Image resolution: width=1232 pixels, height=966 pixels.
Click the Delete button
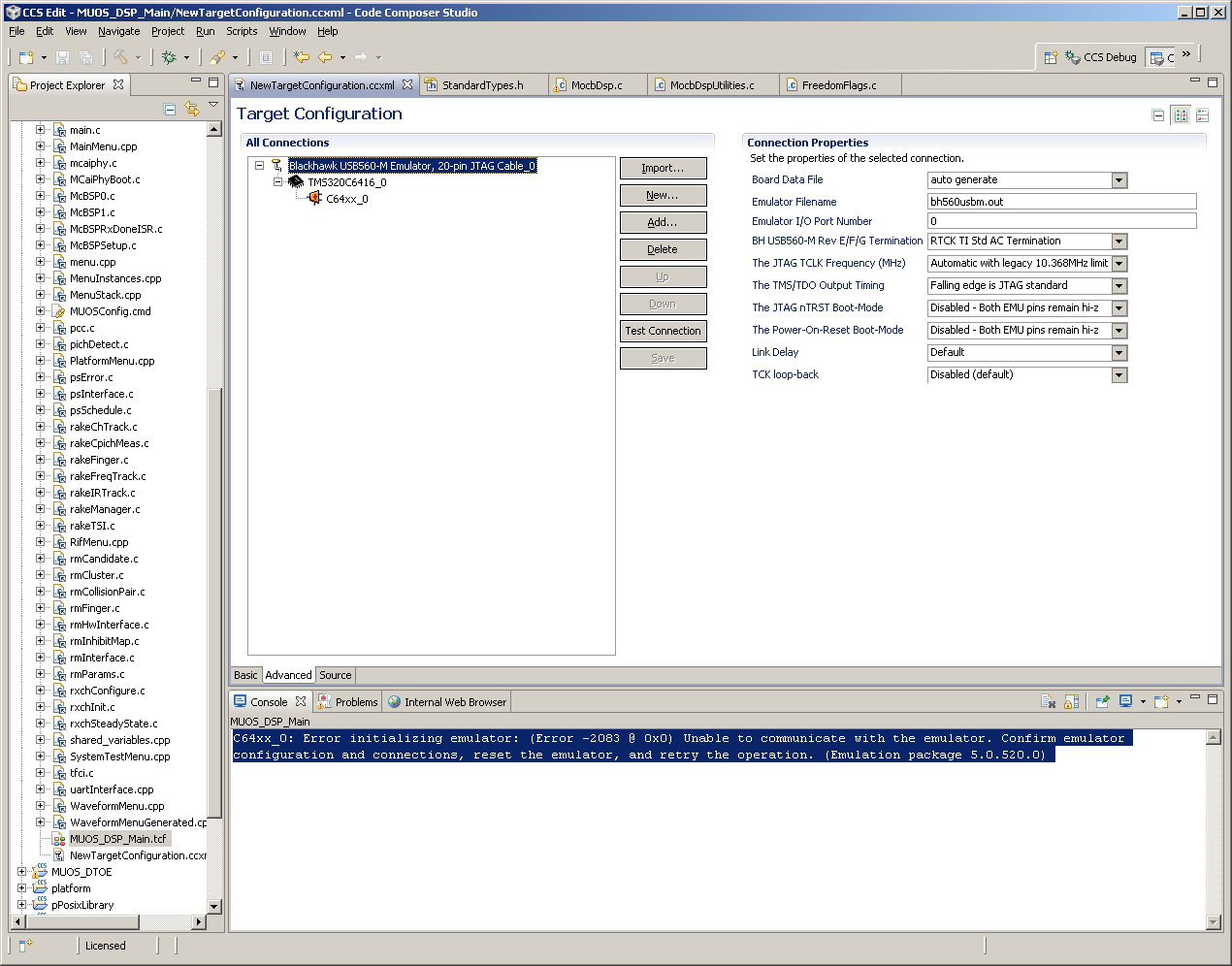[663, 250]
